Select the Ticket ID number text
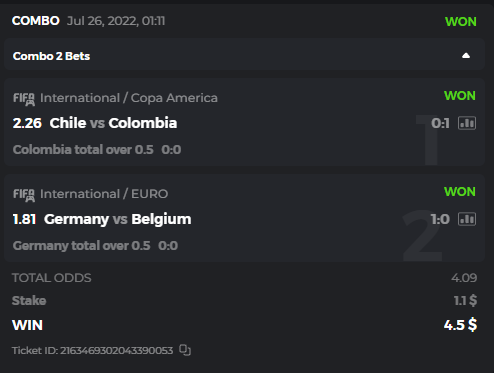Screen dimensions: 494x373 [x=117, y=350]
